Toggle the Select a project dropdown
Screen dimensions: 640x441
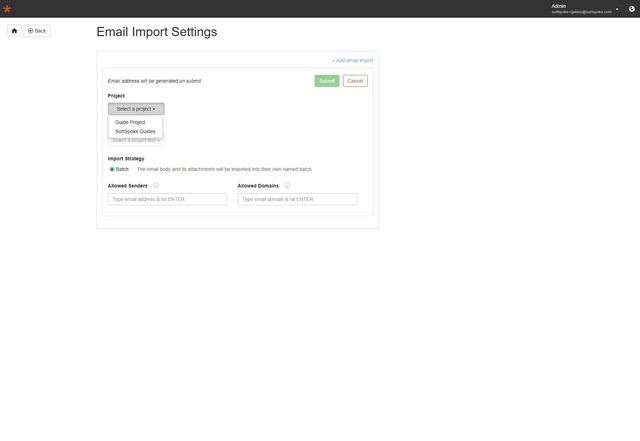136,109
